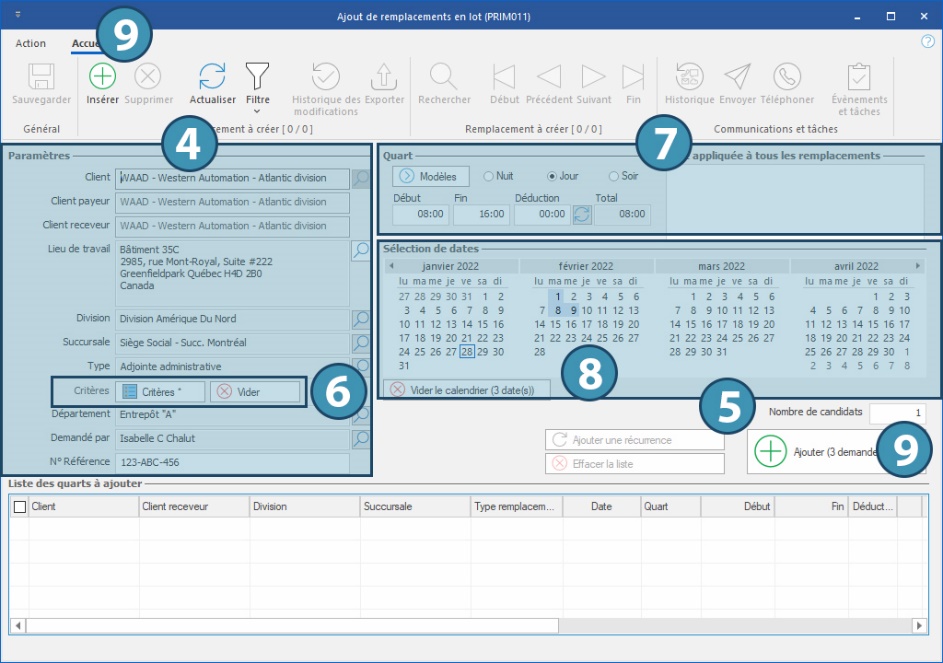
Task: Select the Soir radio button
Action: pyautogui.click(x=614, y=176)
